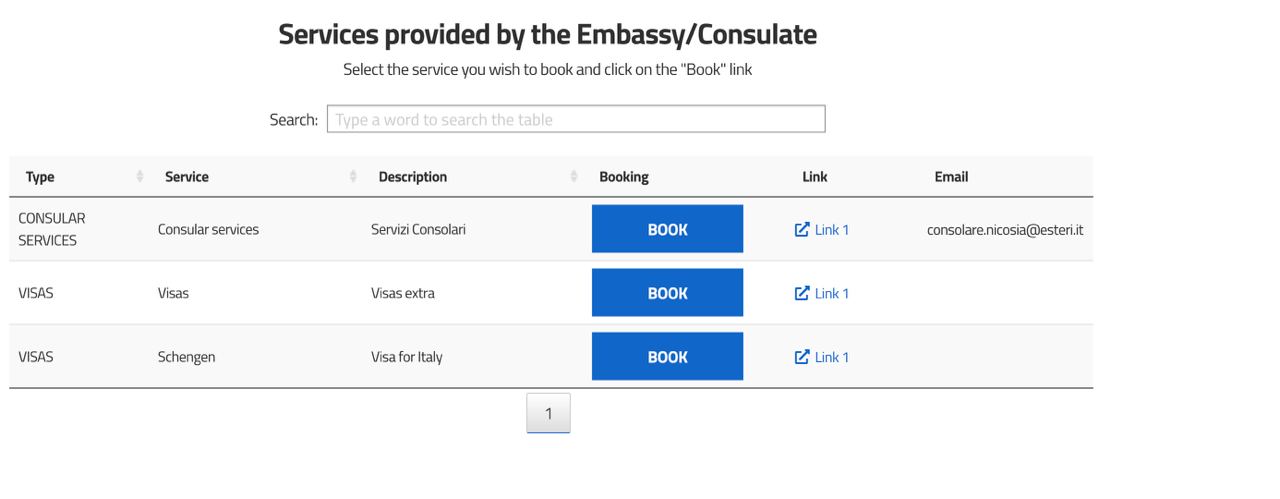This screenshot has height=499, width=1280.
Task: Open Link 1 text for Consular services
Action: coord(832,230)
